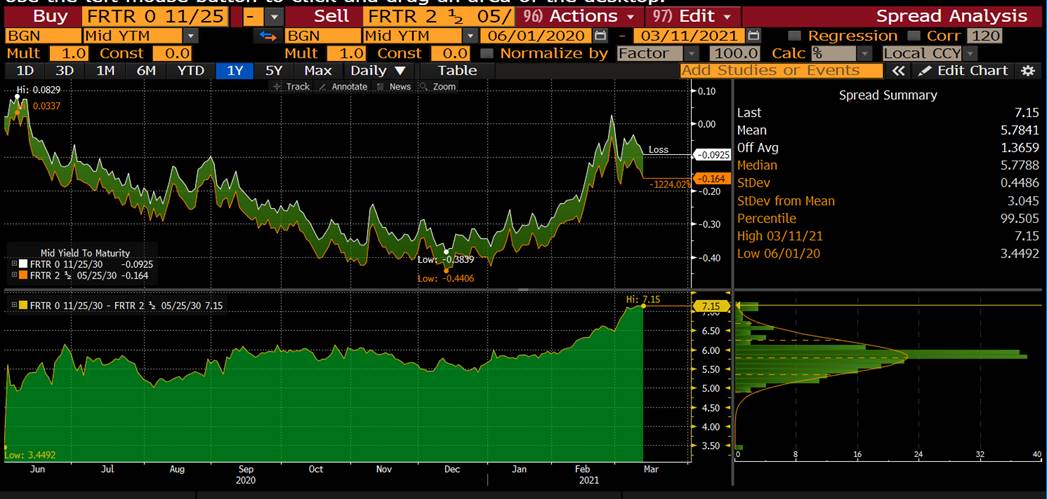Click the Sell leg BGN source field

tap(323, 36)
